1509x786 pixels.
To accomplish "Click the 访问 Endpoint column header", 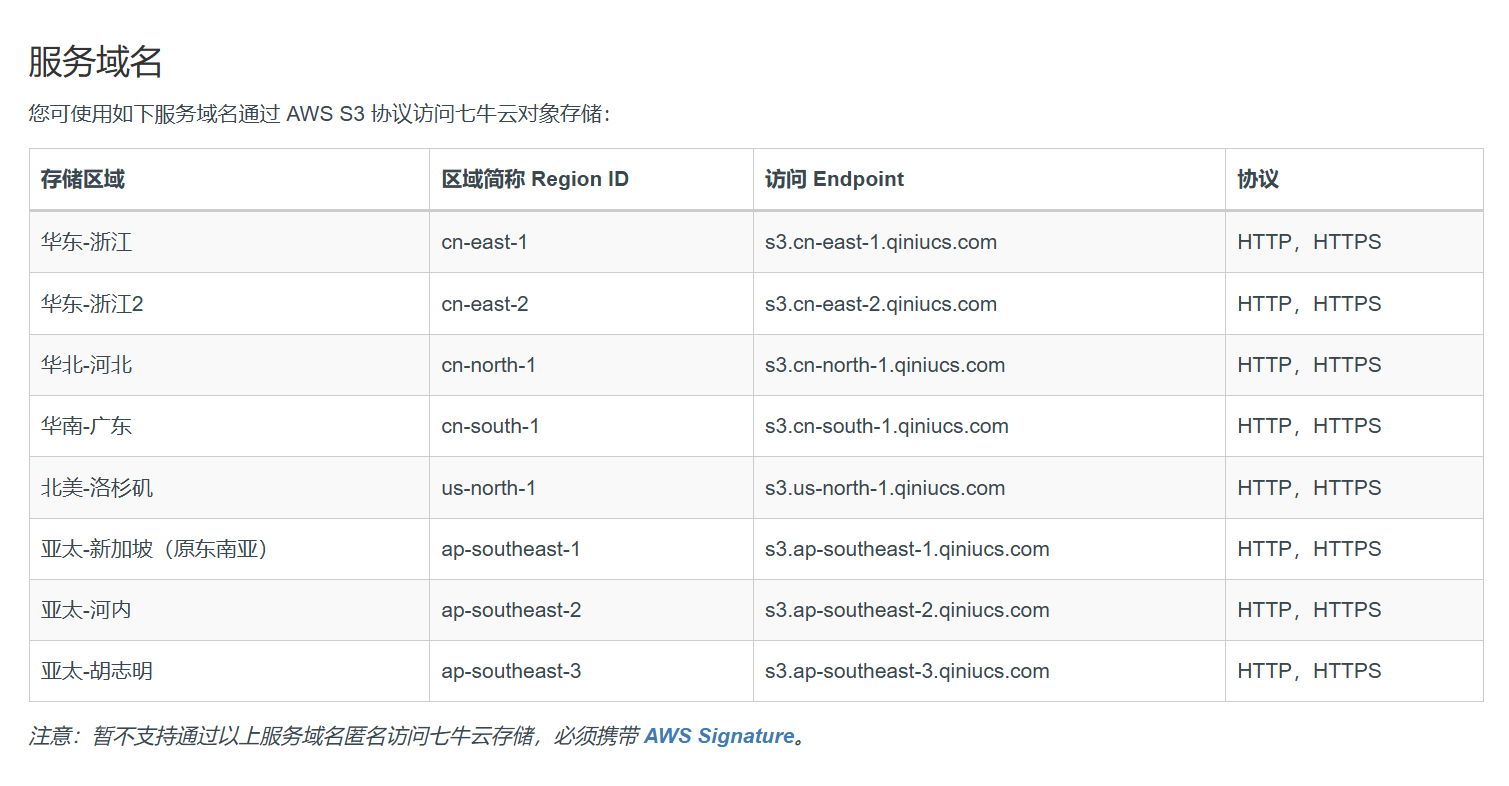I will tap(834, 179).
